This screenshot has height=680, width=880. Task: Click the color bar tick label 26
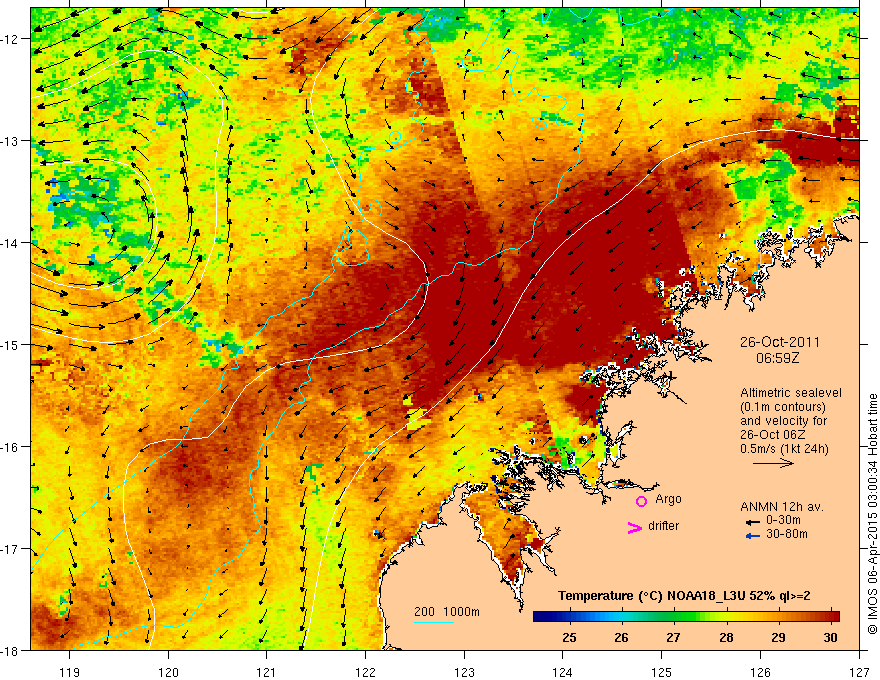[621, 638]
